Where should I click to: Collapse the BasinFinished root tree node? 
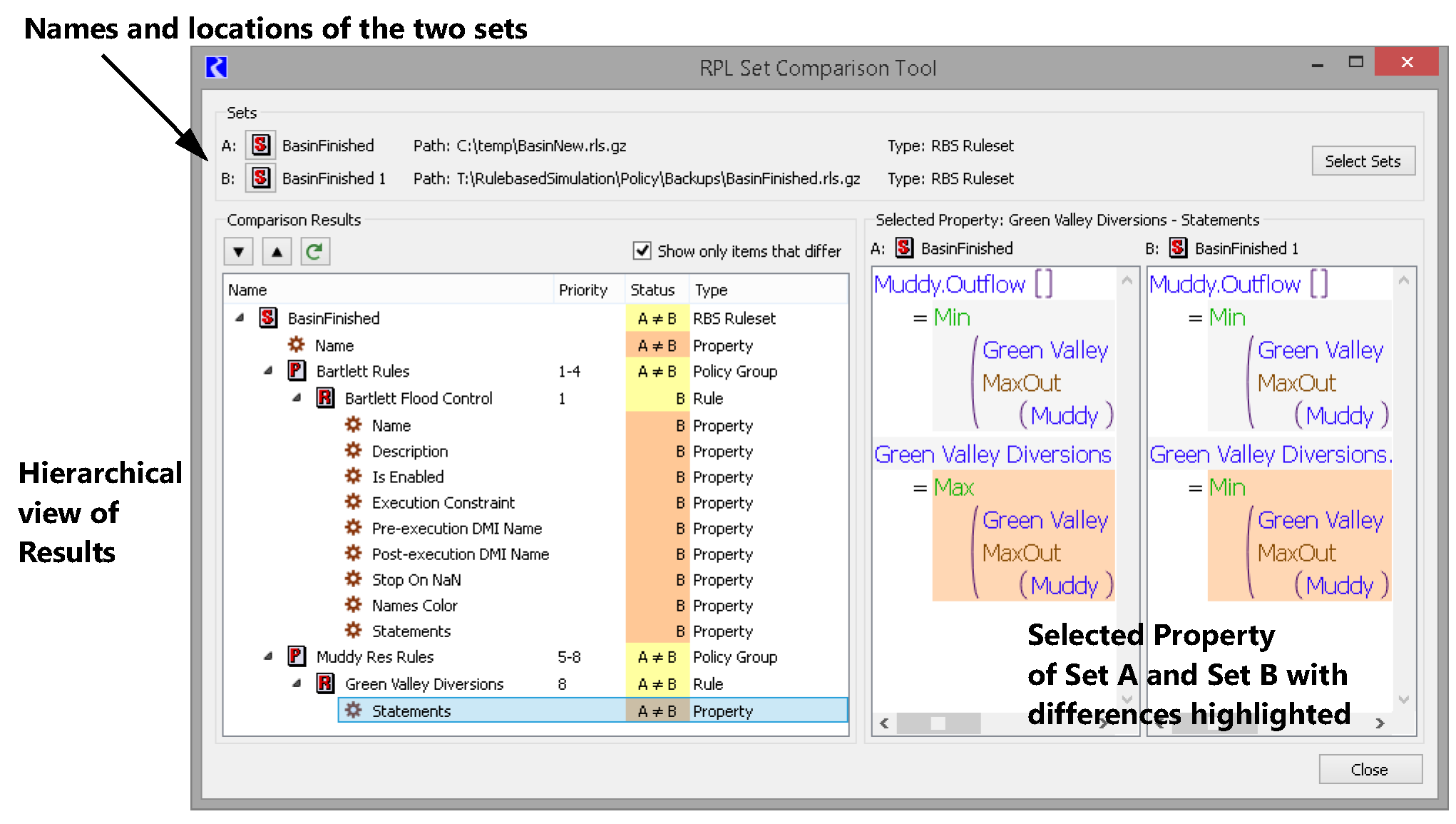(x=240, y=318)
